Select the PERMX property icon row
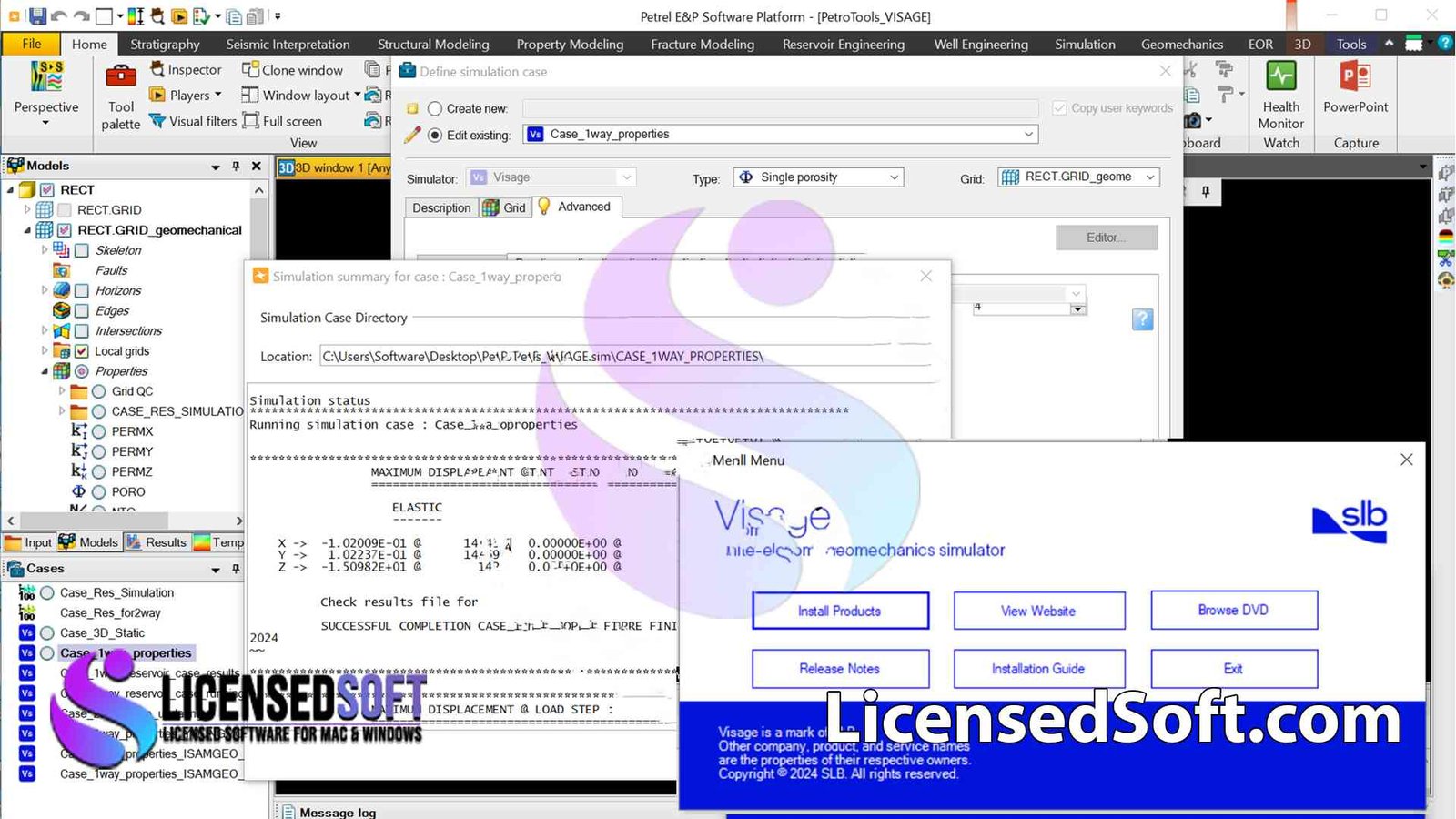This screenshot has height=819, width=1456. [79, 431]
